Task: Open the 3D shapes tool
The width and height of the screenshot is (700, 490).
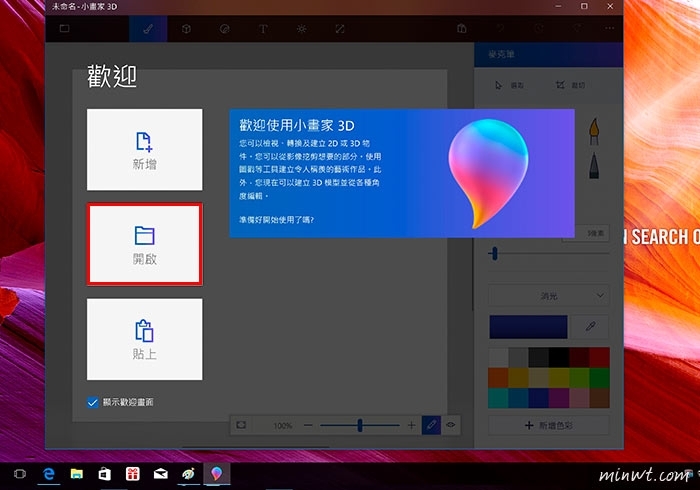Action: (187, 29)
